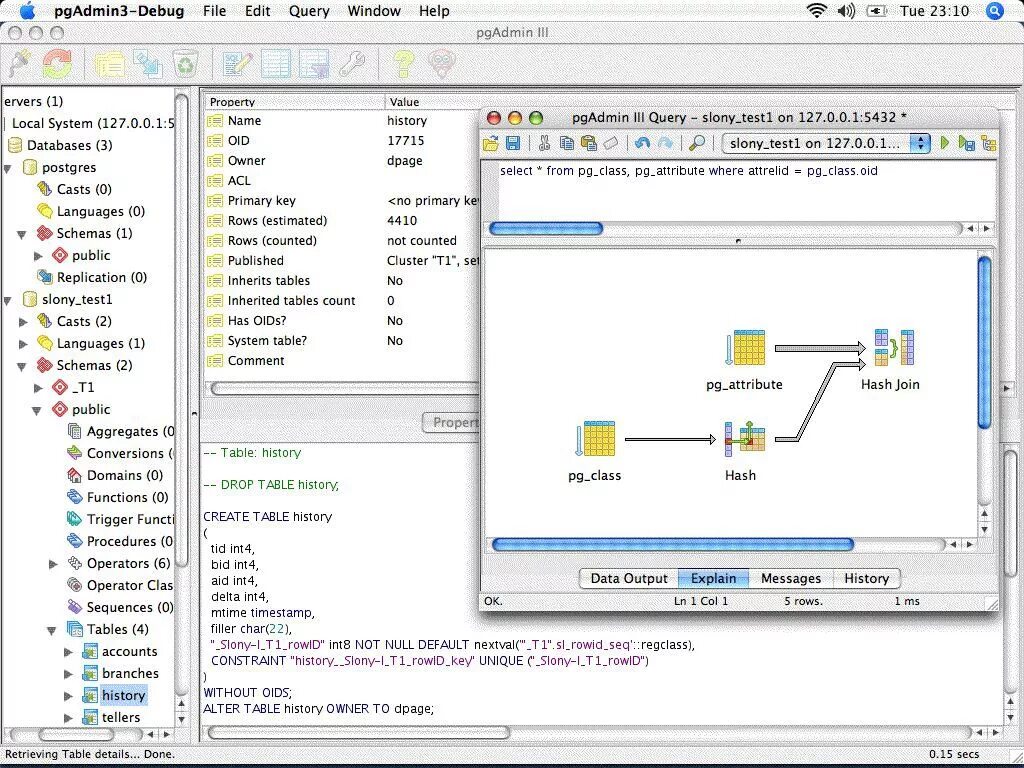Open the Edit menu
The width and height of the screenshot is (1024, 768).
pos(257,11)
